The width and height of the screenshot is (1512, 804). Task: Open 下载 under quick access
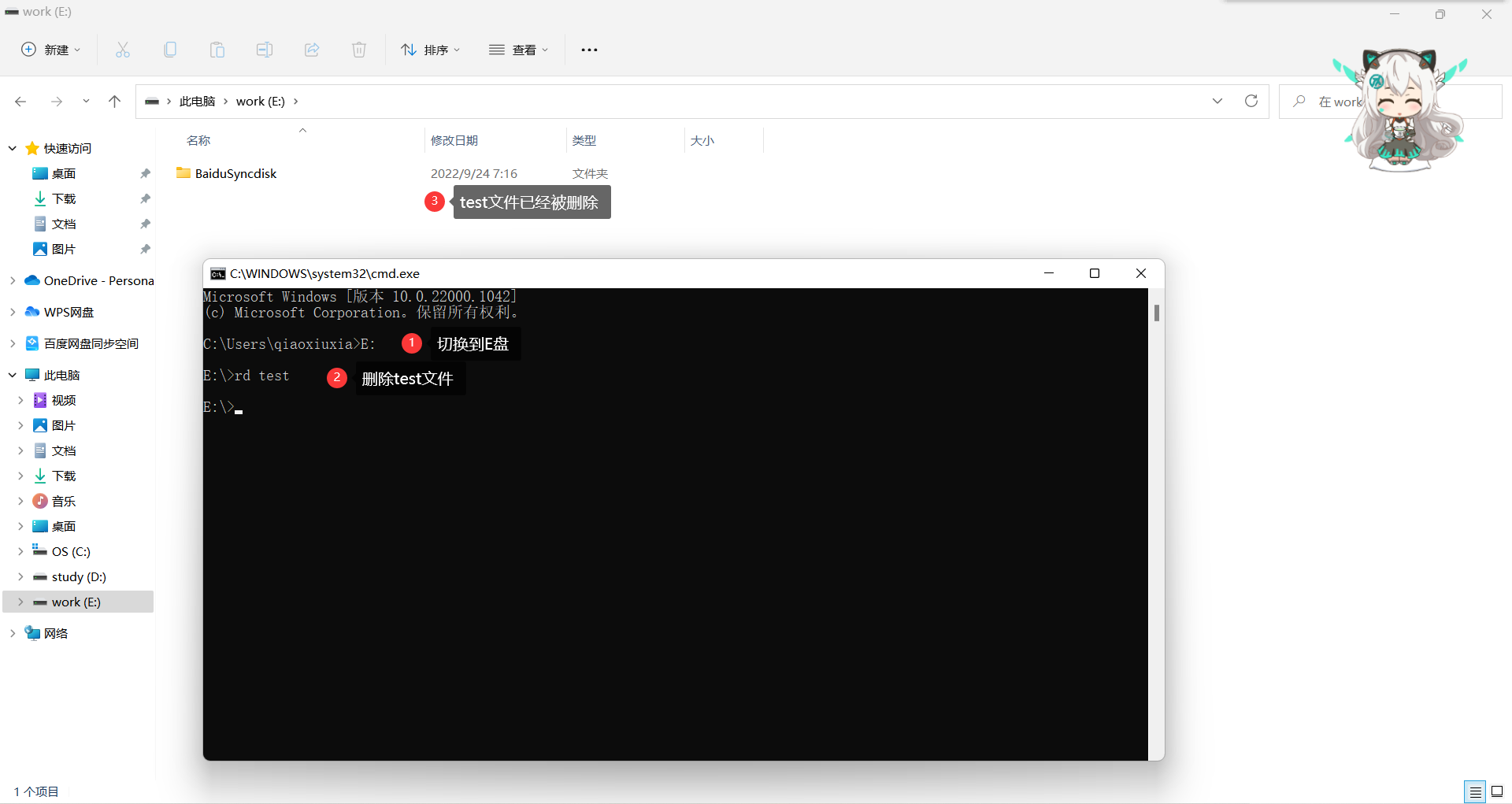pos(64,198)
